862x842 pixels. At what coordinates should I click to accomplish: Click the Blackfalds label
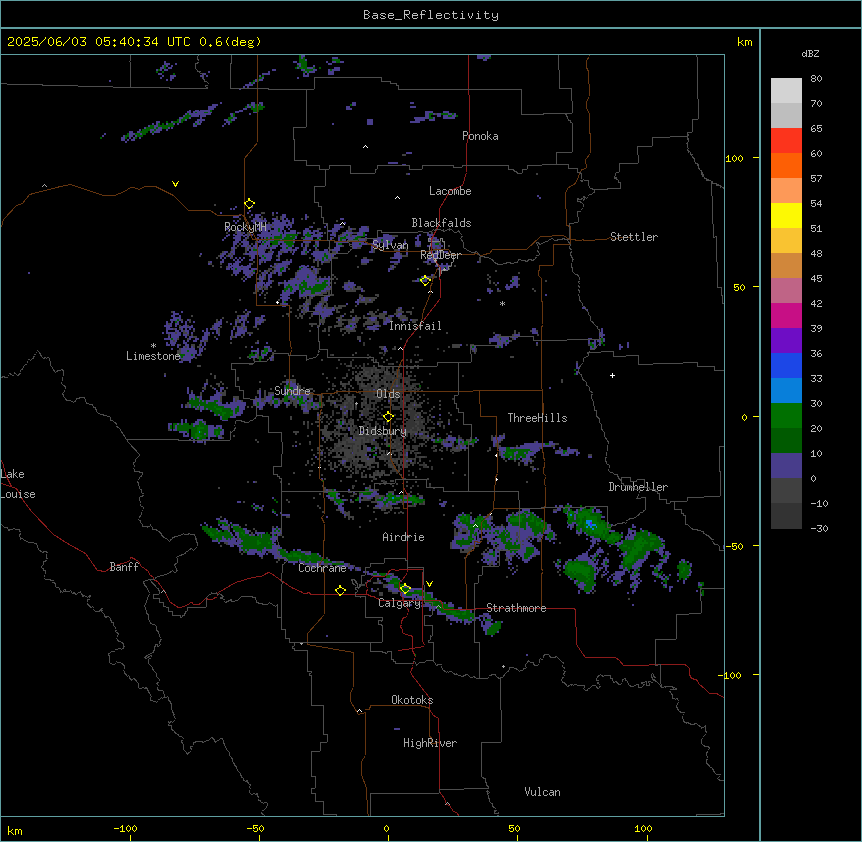441,223
